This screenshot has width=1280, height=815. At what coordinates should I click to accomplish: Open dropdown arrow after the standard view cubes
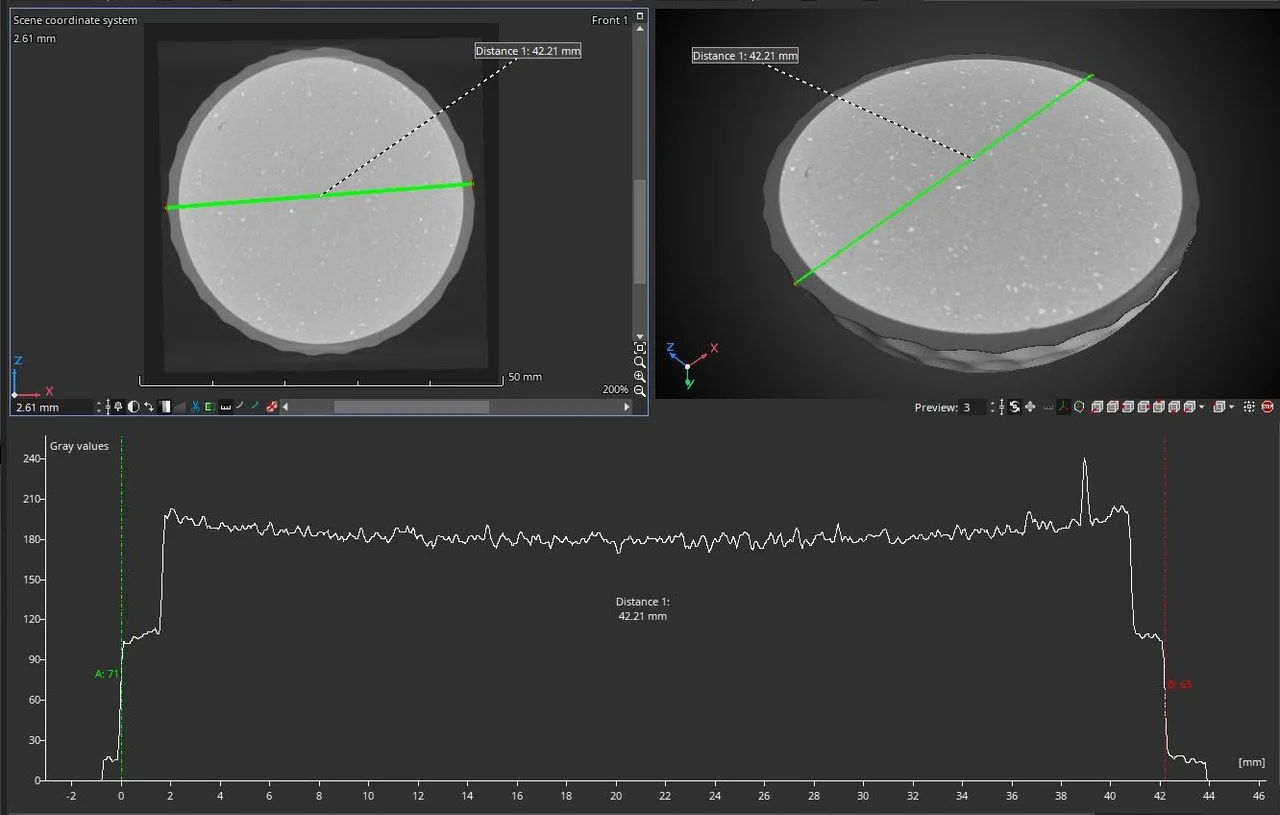pos(1201,407)
